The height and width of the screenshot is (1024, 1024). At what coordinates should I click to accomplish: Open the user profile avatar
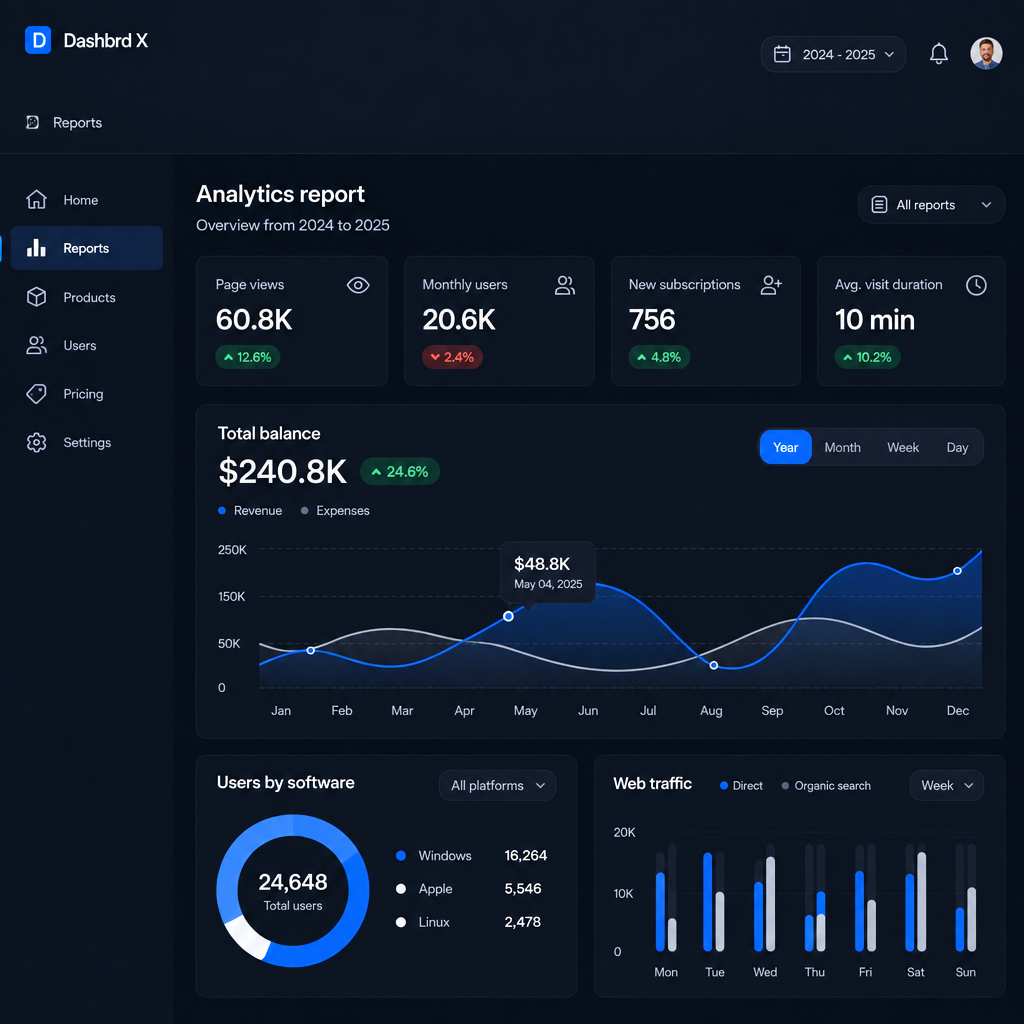tap(986, 54)
